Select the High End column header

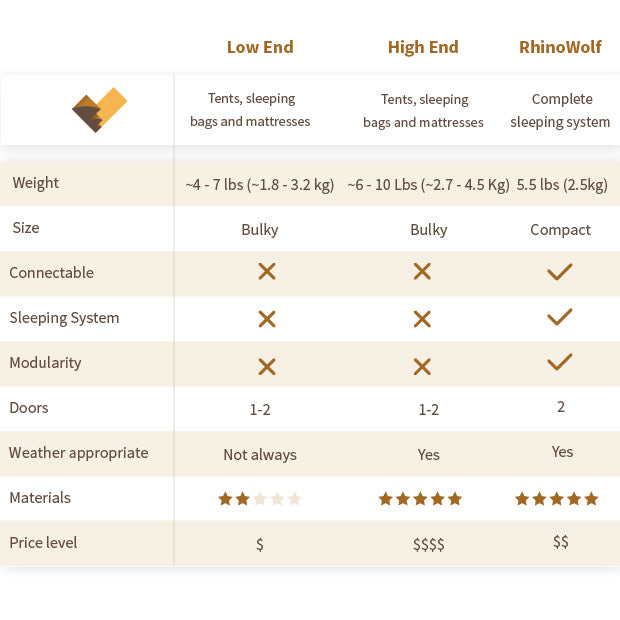pyautogui.click(x=423, y=47)
